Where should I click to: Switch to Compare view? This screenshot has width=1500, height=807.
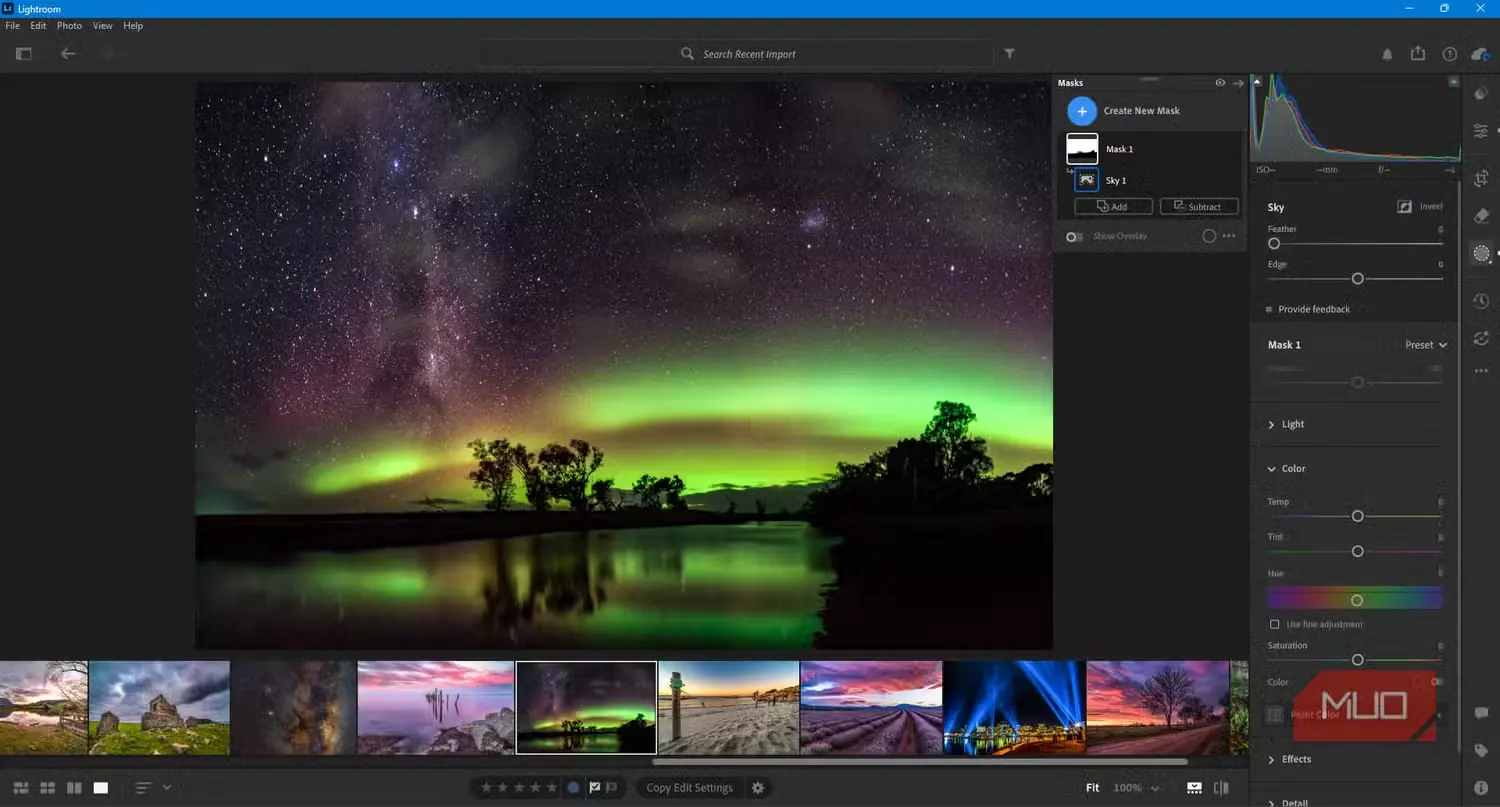click(74, 788)
